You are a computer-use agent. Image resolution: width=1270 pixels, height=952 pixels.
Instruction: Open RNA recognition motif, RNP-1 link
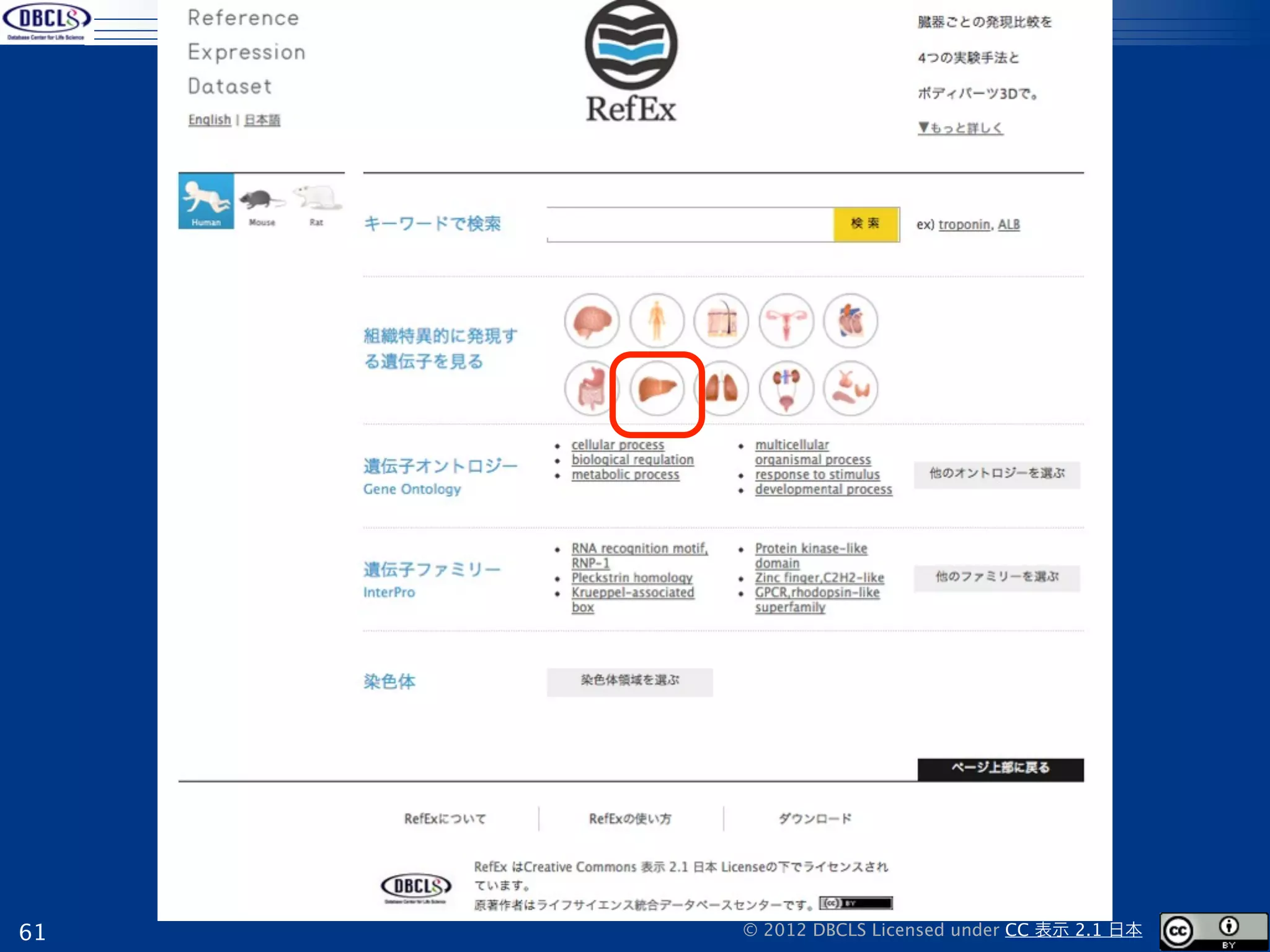tap(639, 556)
